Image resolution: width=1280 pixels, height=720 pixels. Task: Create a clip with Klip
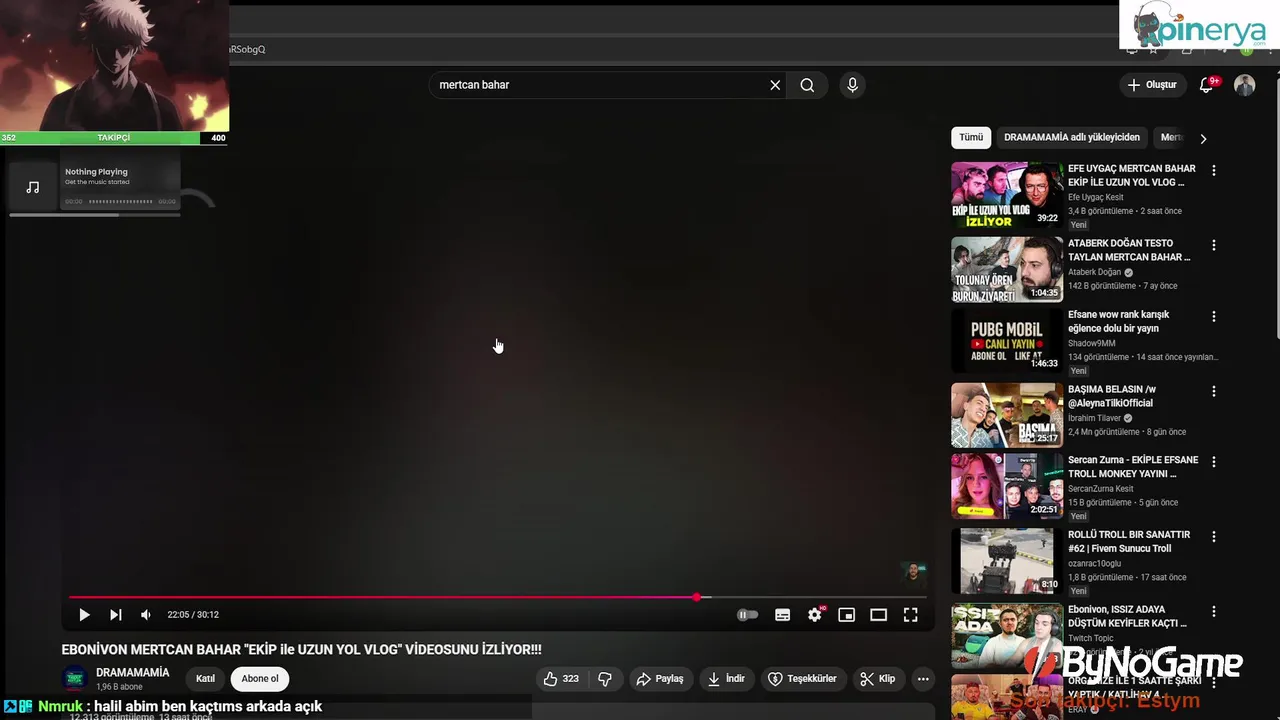[878, 679]
